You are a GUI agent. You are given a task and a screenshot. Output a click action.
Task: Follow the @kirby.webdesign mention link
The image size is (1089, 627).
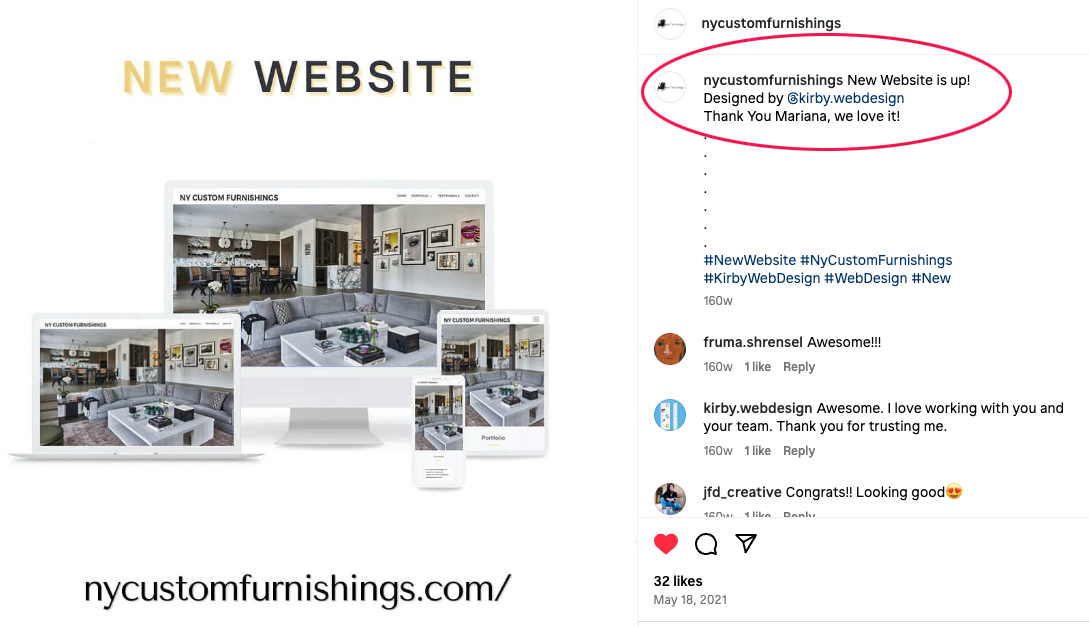[x=845, y=98]
